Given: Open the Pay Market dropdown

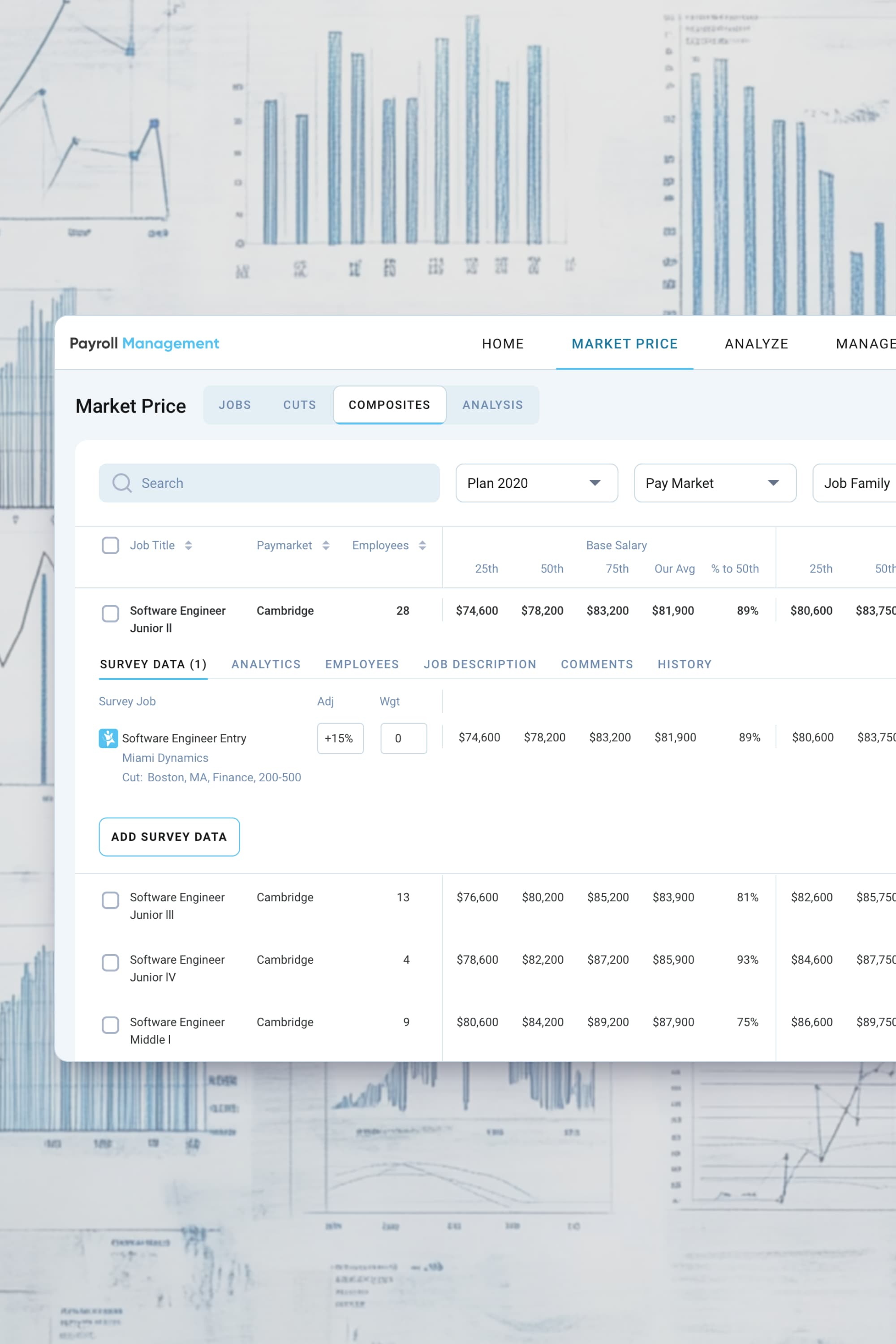Looking at the screenshot, I should point(714,483).
